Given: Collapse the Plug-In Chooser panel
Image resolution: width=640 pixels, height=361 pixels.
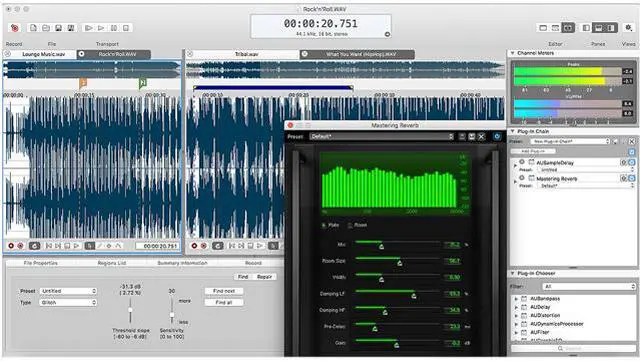Looking at the screenshot, I should [x=513, y=273].
